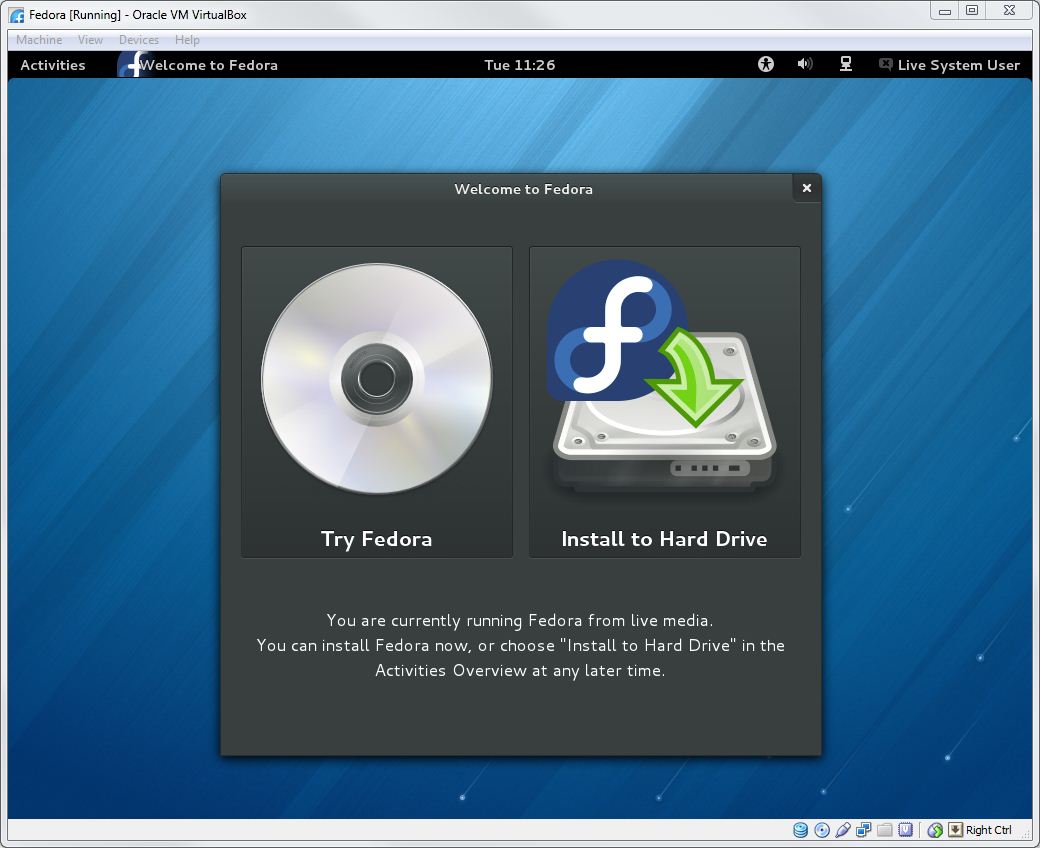Click the mouse integration status icon
1040x848 pixels.
(x=935, y=830)
